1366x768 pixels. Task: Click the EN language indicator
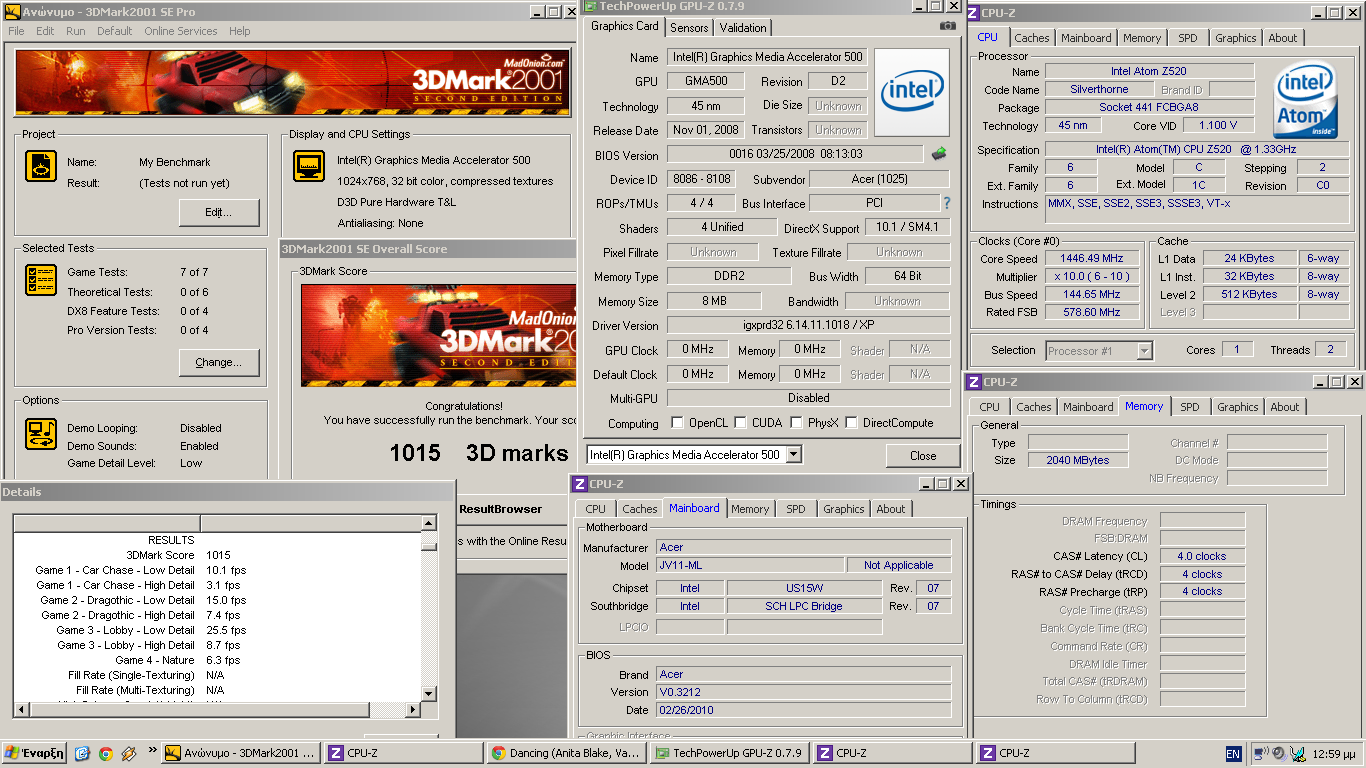click(x=1233, y=754)
